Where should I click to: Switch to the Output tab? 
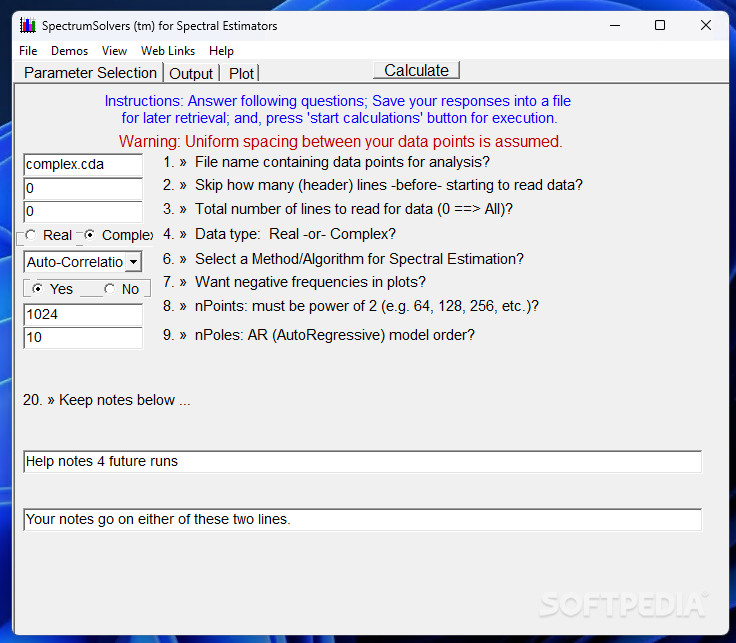click(x=191, y=74)
